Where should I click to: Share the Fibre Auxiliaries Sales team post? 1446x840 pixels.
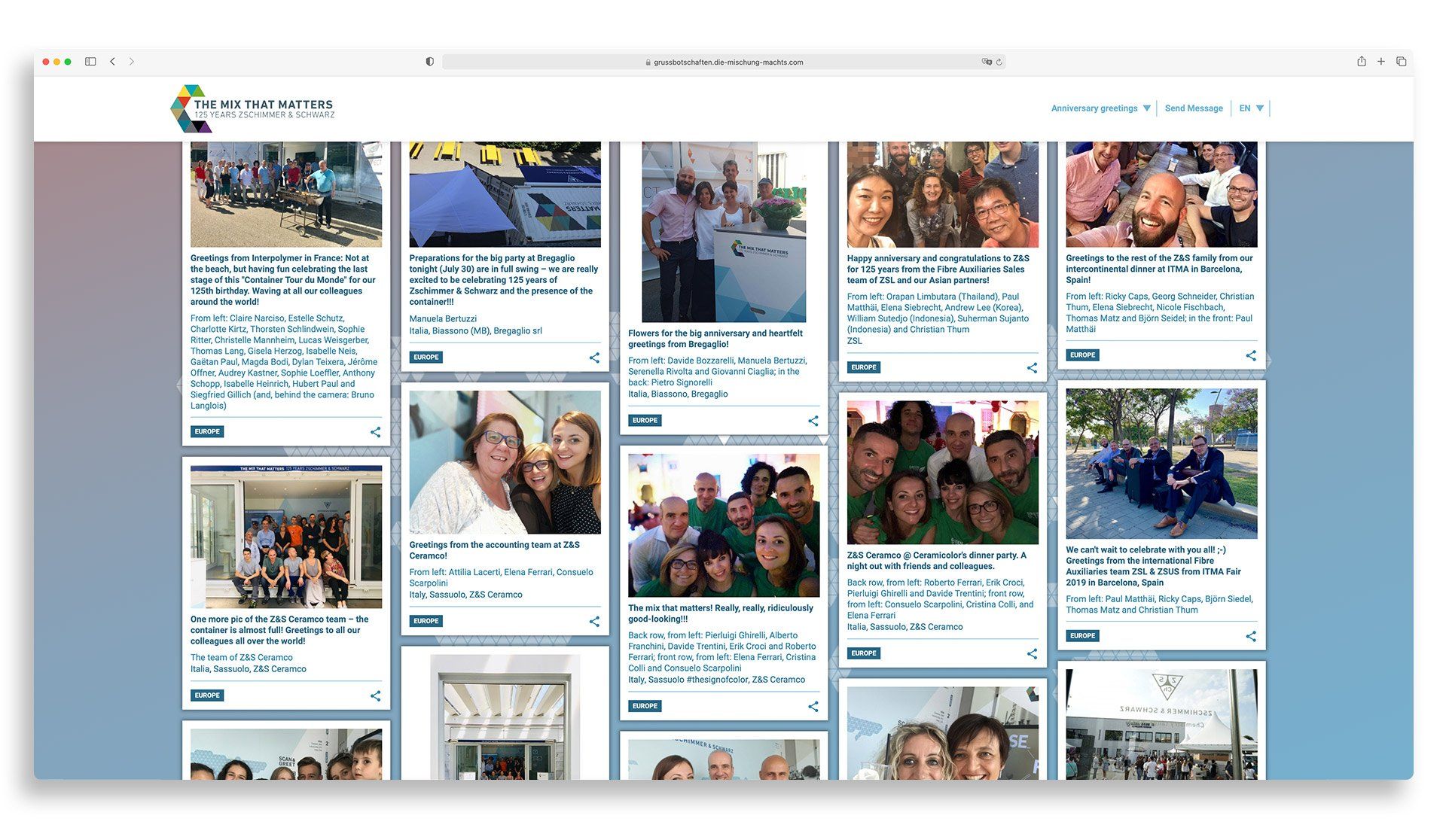click(x=1032, y=368)
